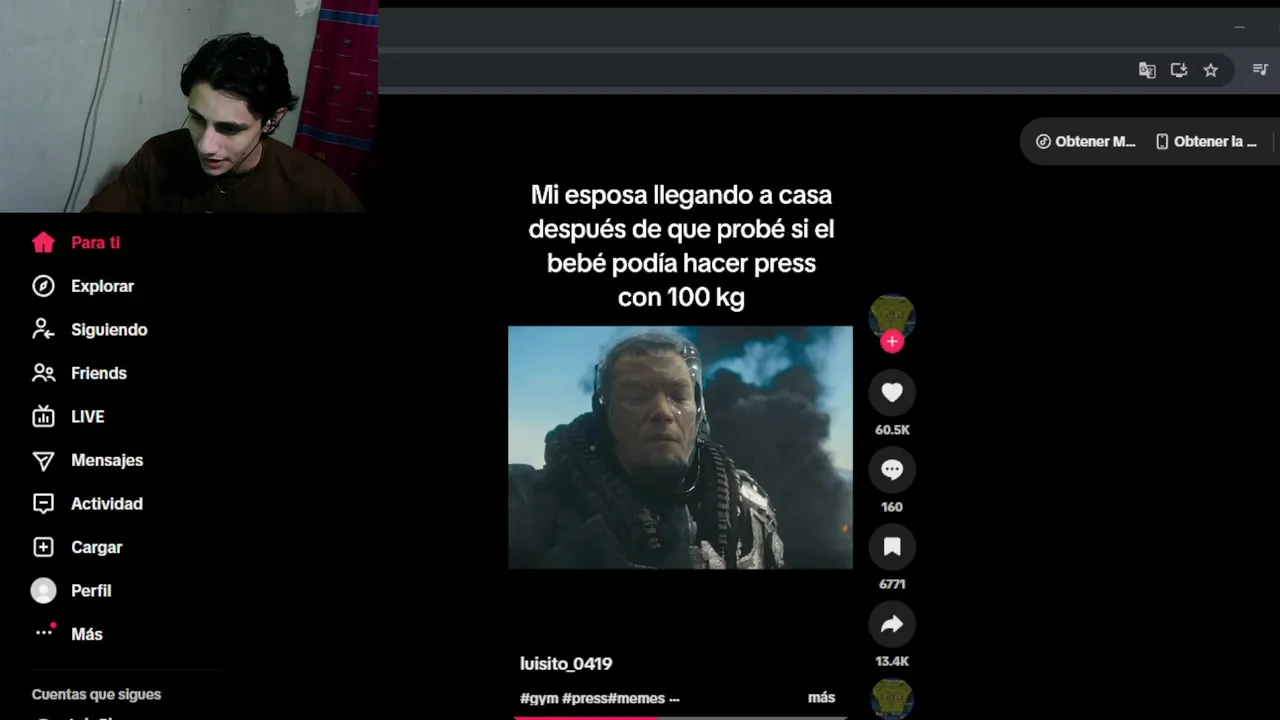This screenshot has height=720, width=1280.
Task: Click the 160 comments count
Action: click(x=892, y=507)
